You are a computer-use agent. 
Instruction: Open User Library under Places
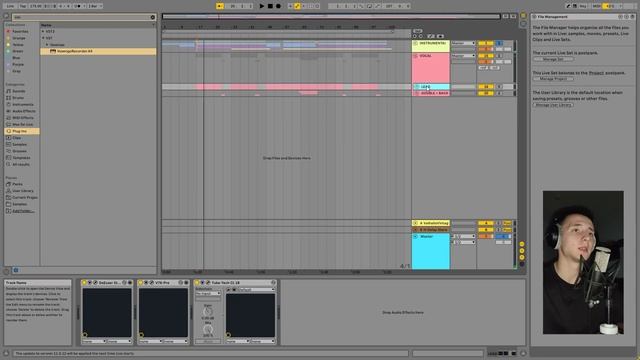(x=23, y=191)
